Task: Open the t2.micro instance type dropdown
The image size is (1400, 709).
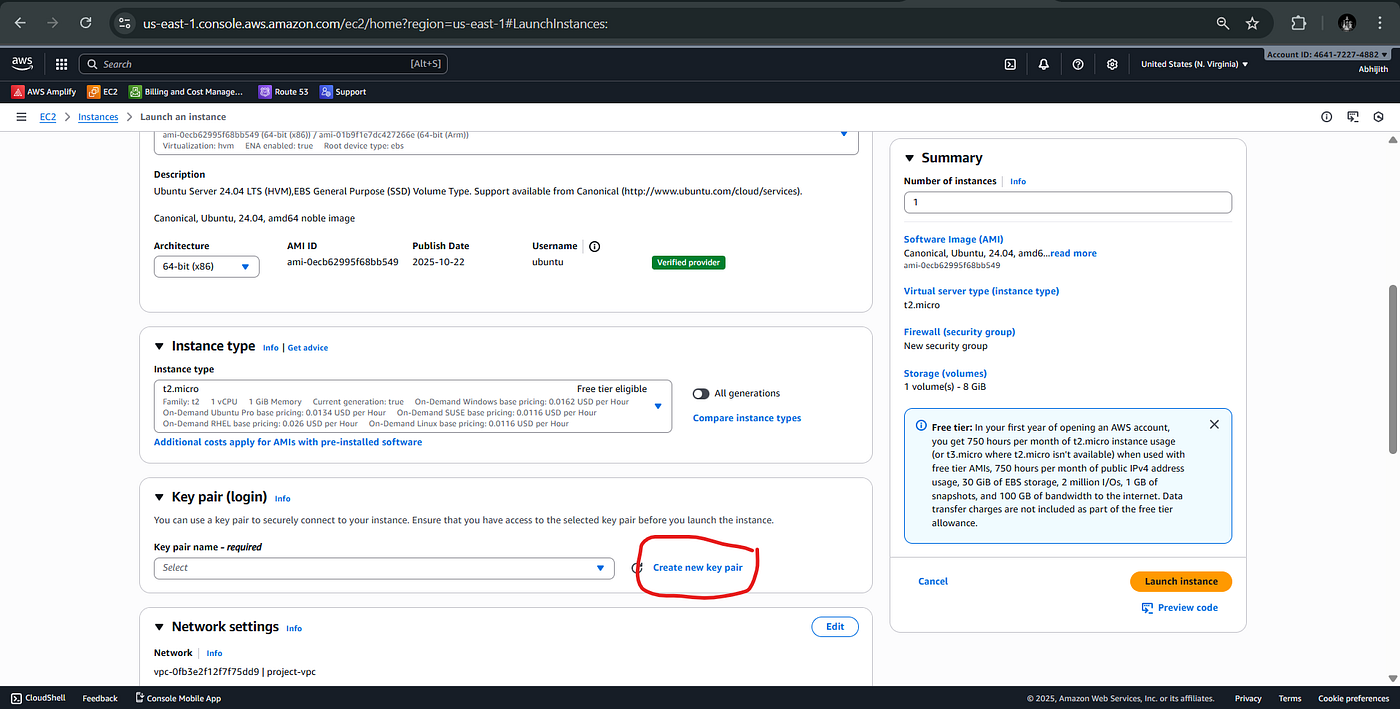Action: pyautogui.click(x=413, y=406)
